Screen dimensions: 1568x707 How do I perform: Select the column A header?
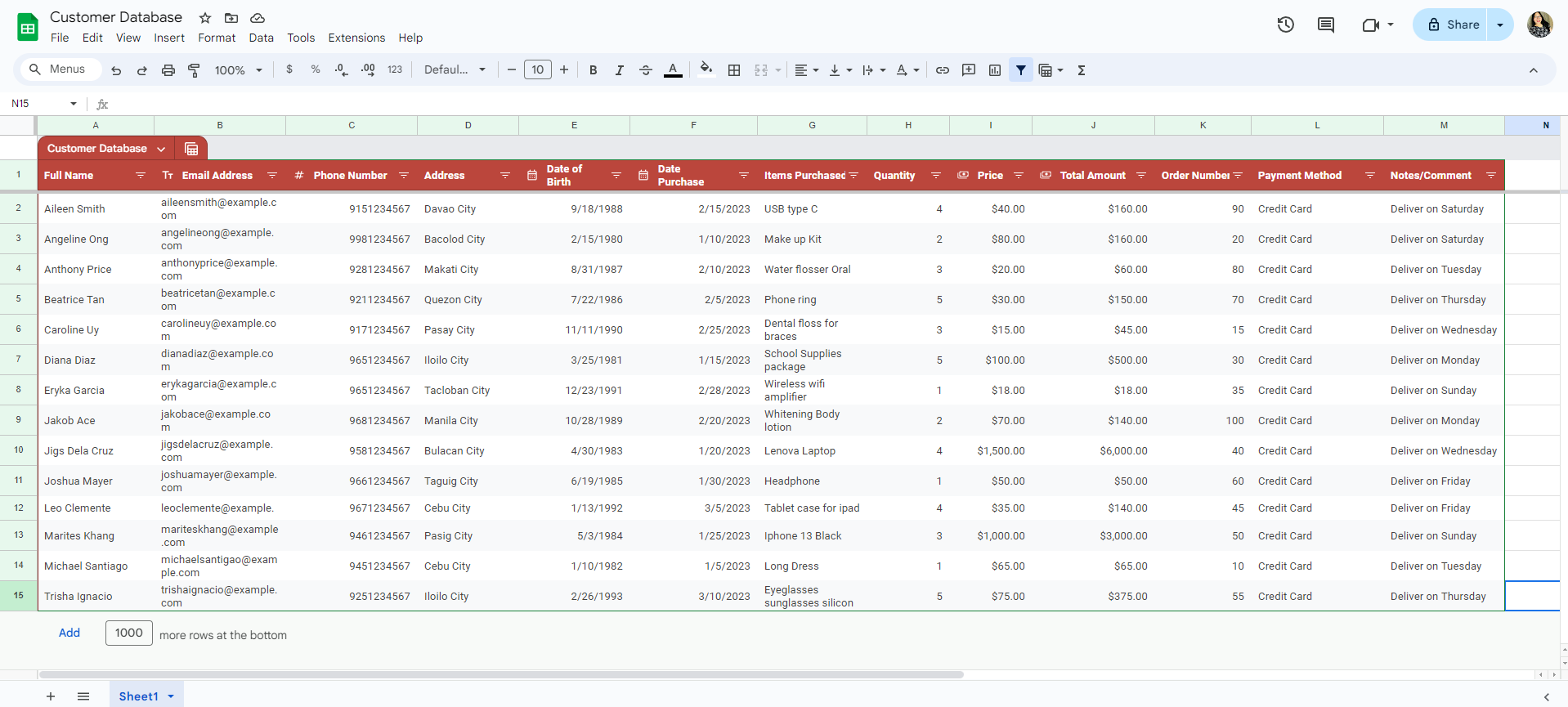[x=96, y=125]
